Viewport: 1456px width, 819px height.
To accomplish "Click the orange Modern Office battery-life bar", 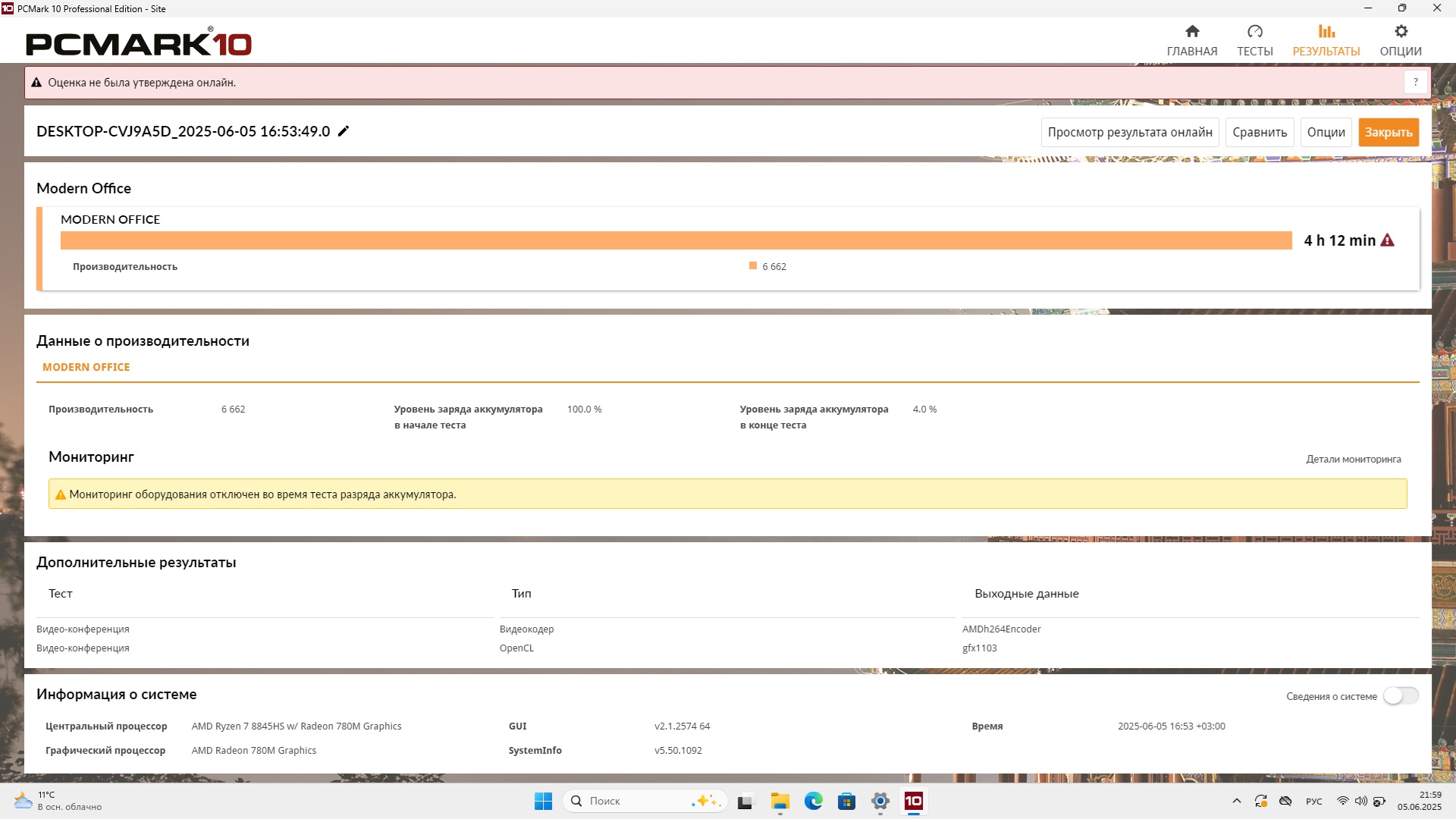I will tap(675, 240).
